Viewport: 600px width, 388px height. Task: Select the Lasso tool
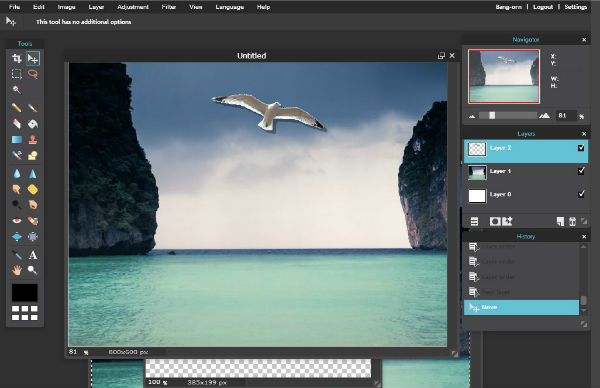(x=33, y=73)
